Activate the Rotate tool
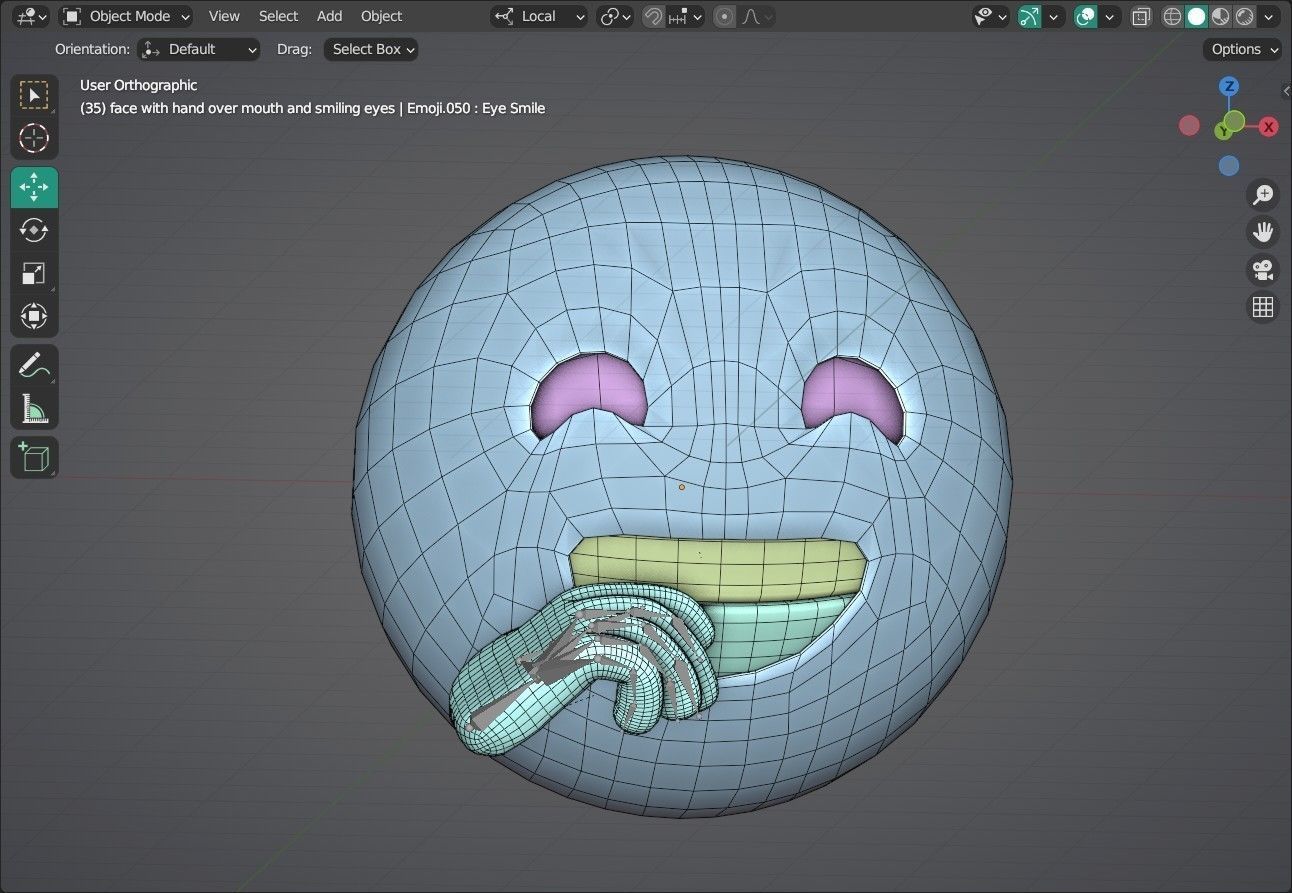The height and width of the screenshot is (893, 1292). (x=34, y=230)
